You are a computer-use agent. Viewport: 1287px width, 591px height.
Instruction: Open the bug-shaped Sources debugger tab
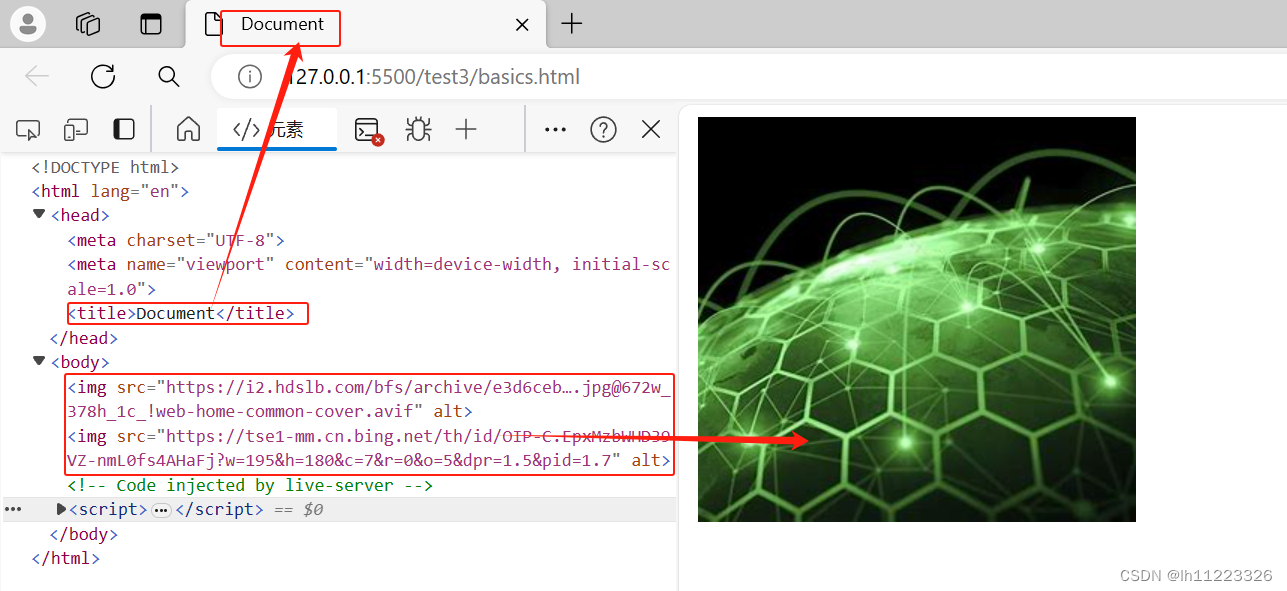click(x=418, y=129)
